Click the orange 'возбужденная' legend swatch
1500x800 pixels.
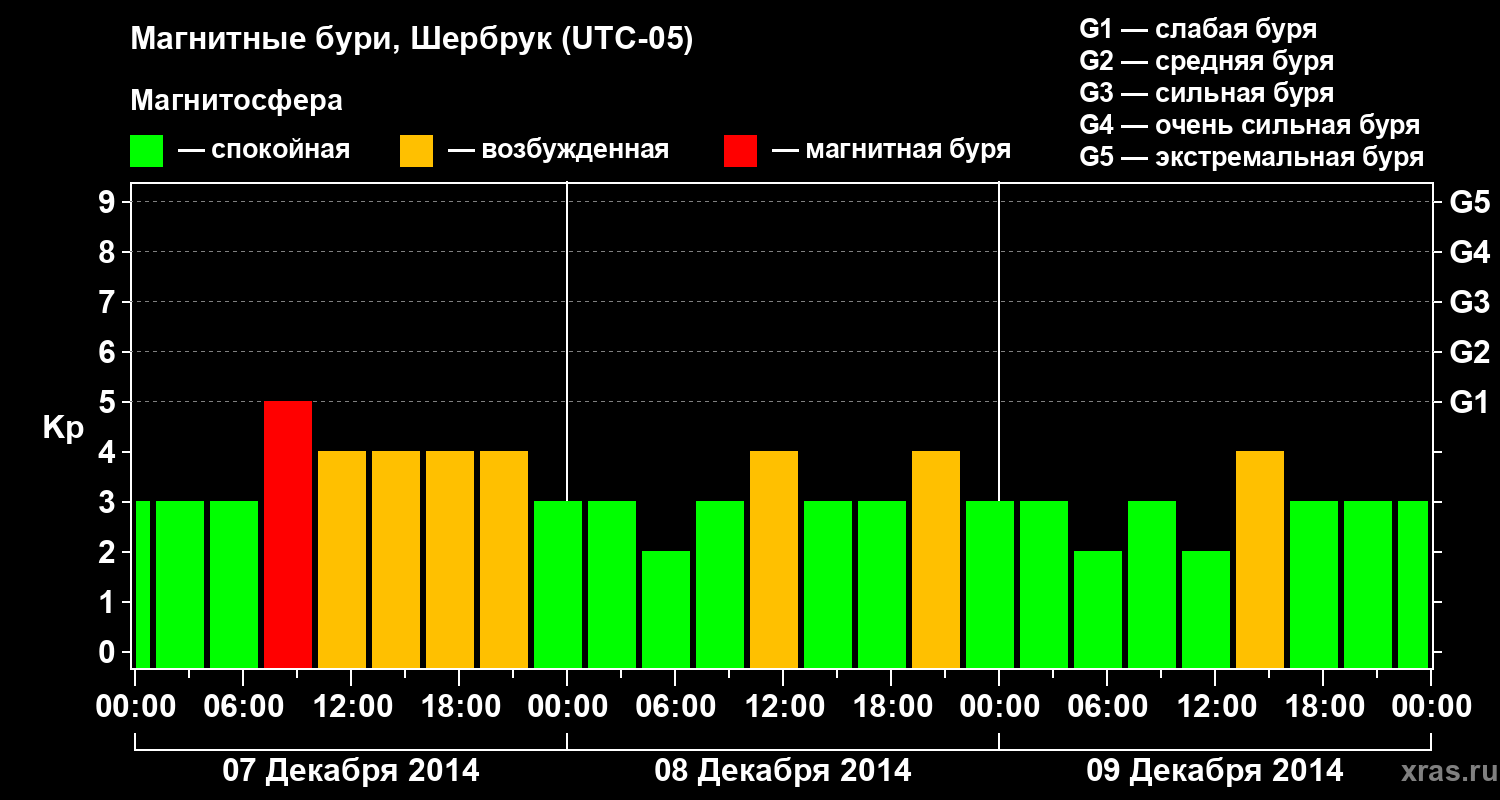pyautogui.click(x=416, y=151)
